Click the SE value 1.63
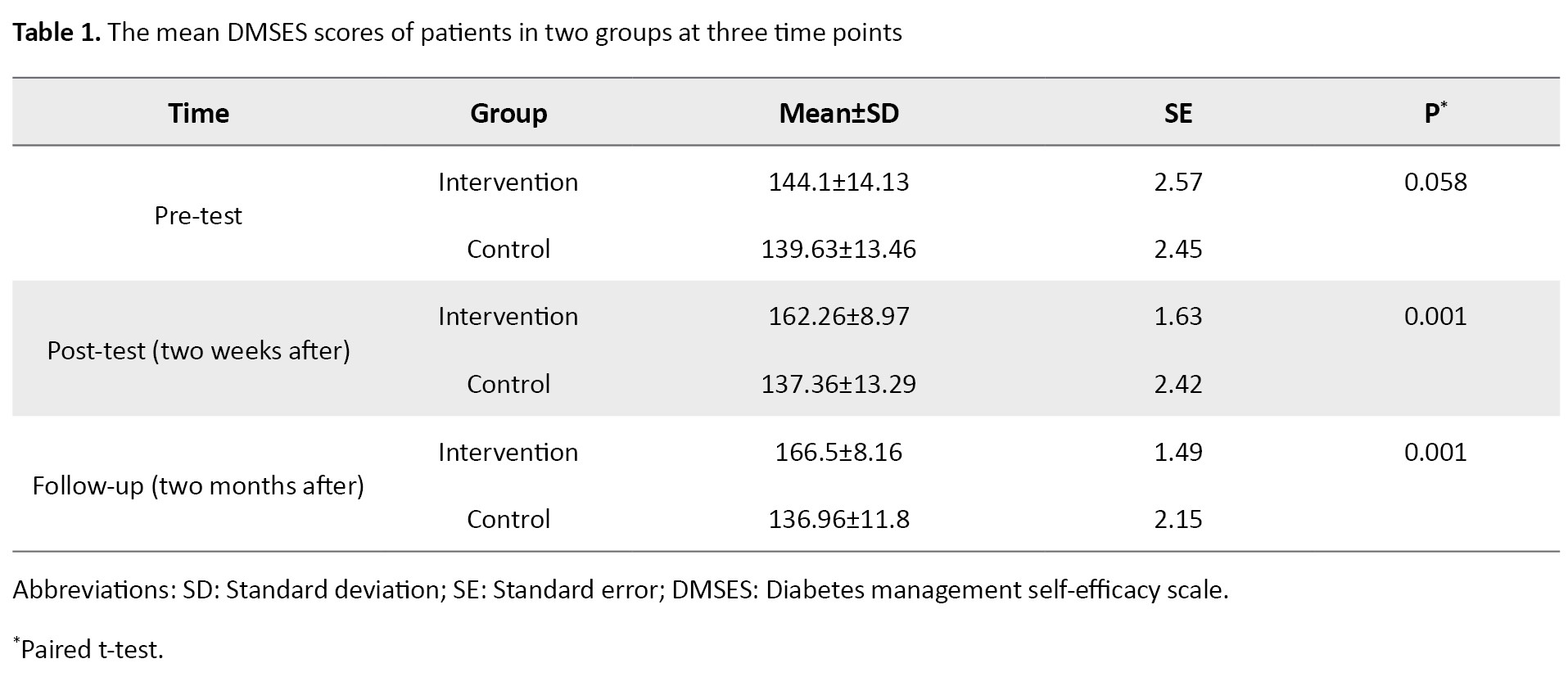 tap(1177, 316)
